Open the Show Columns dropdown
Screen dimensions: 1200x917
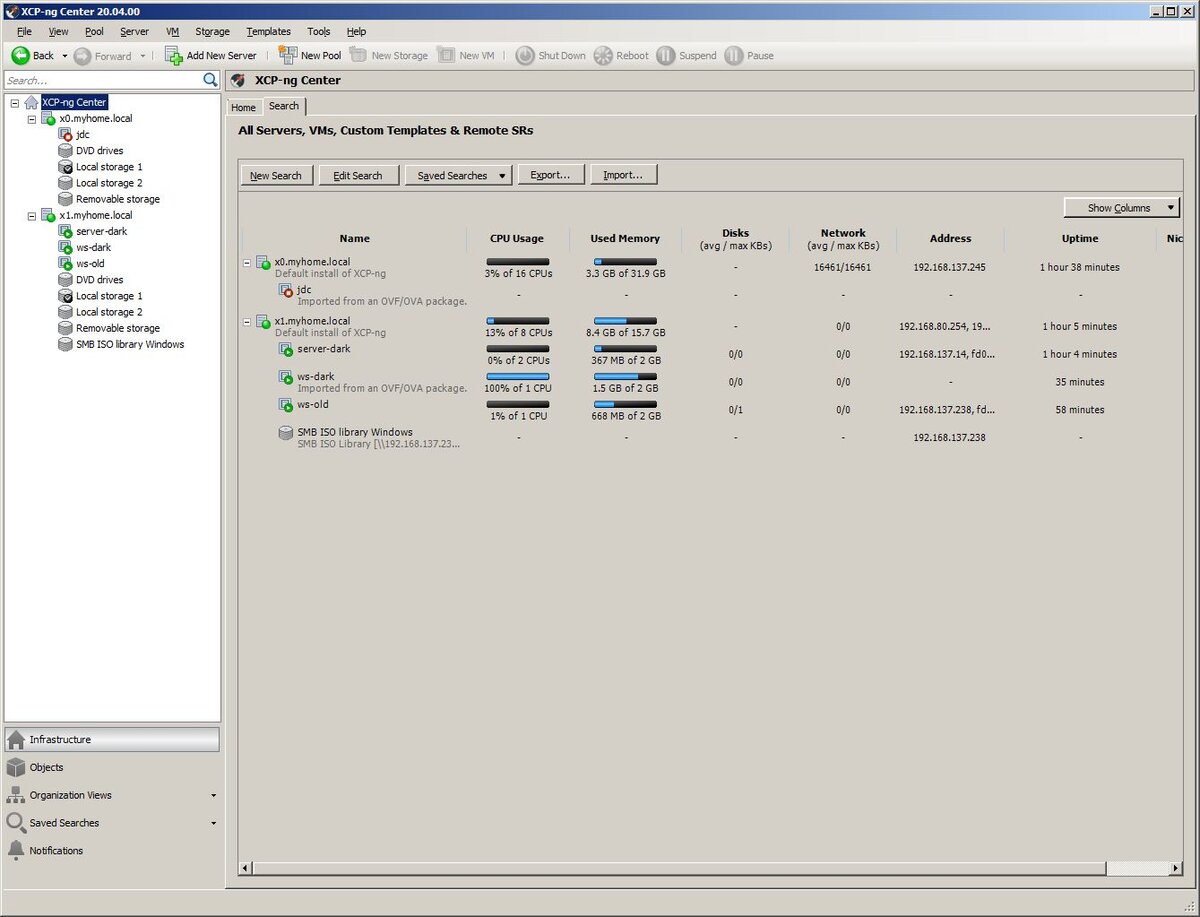[1122, 208]
